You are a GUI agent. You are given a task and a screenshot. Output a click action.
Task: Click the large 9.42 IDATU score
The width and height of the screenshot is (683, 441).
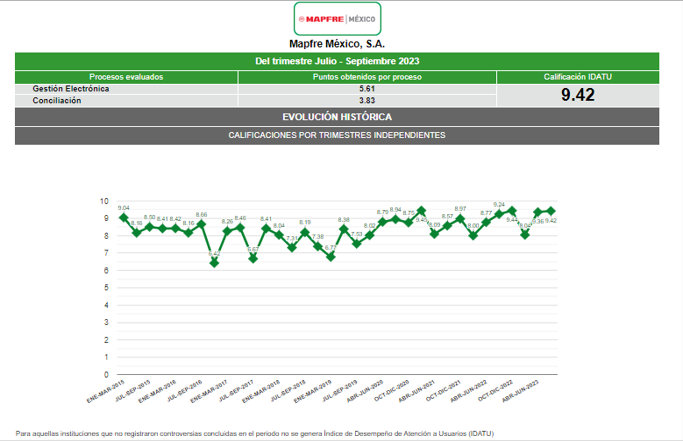(x=578, y=95)
